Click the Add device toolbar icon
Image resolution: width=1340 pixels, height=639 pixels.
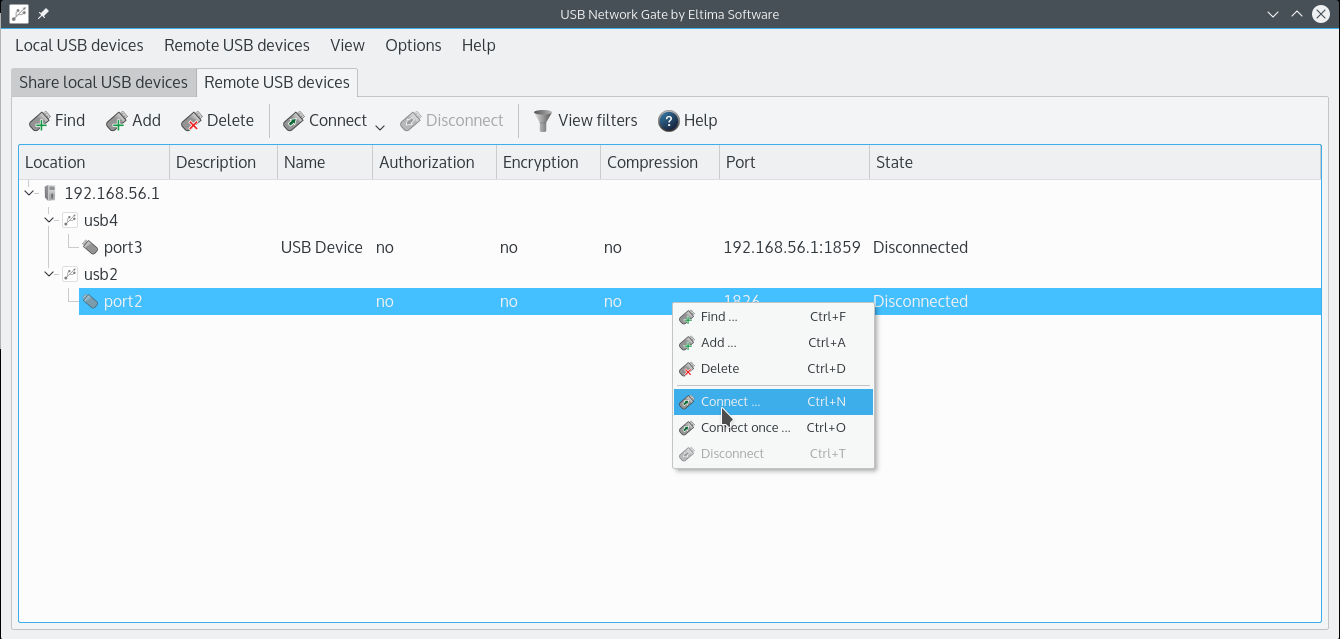tap(117, 121)
